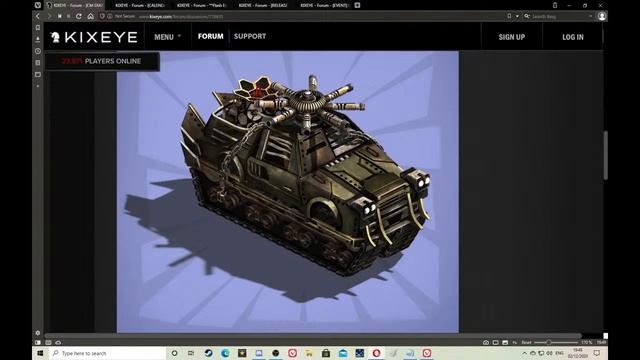
Task: Click the KIXEYE logo
Action: tap(94, 37)
